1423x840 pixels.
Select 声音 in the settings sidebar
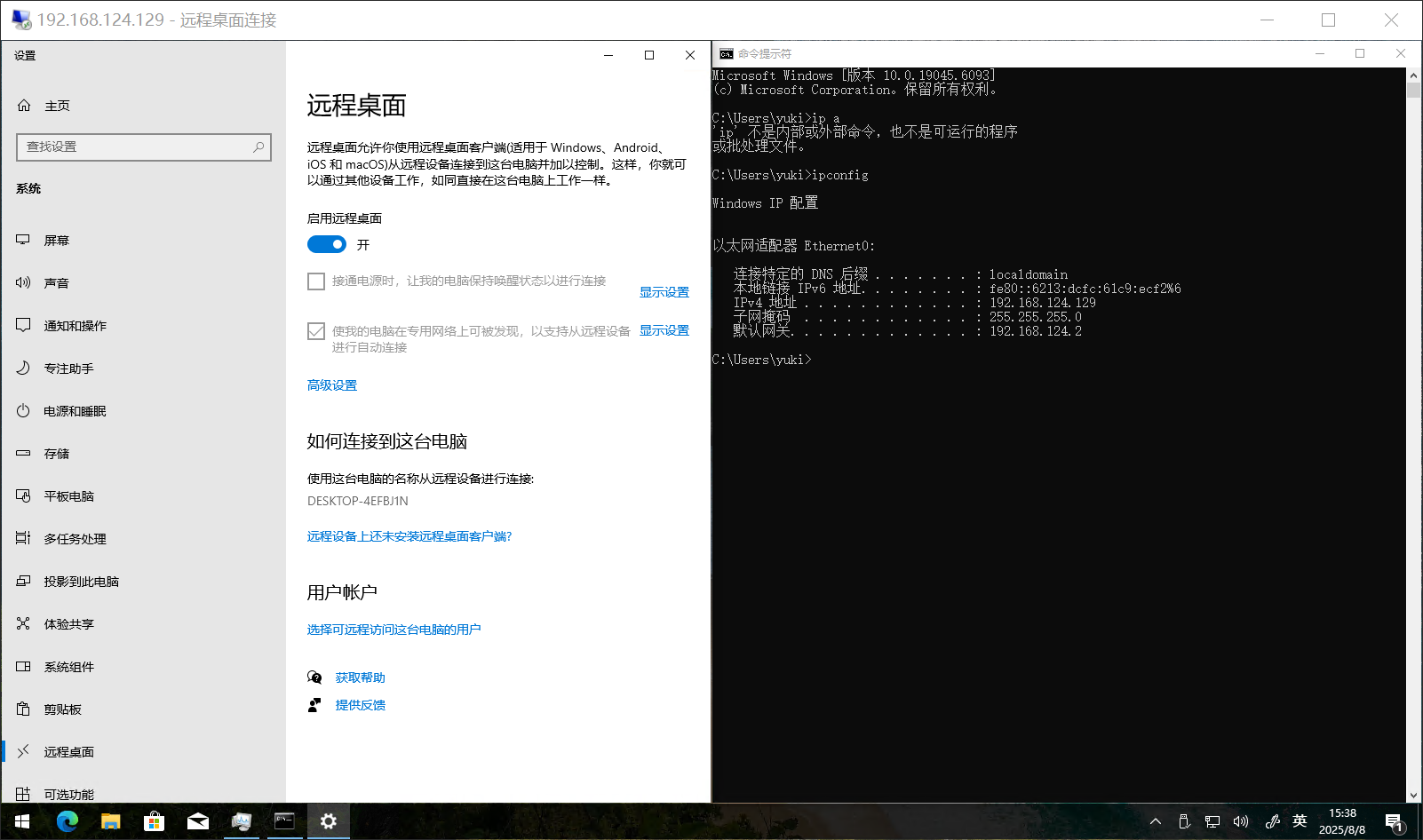tap(57, 283)
